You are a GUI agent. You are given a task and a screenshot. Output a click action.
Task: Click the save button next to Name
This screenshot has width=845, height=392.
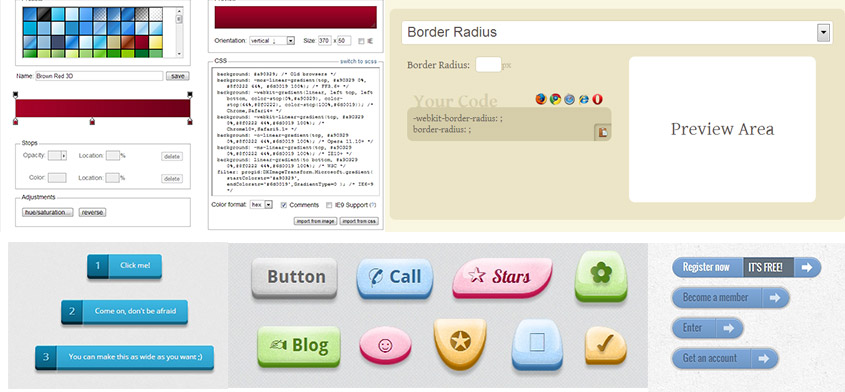tap(177, 76)
